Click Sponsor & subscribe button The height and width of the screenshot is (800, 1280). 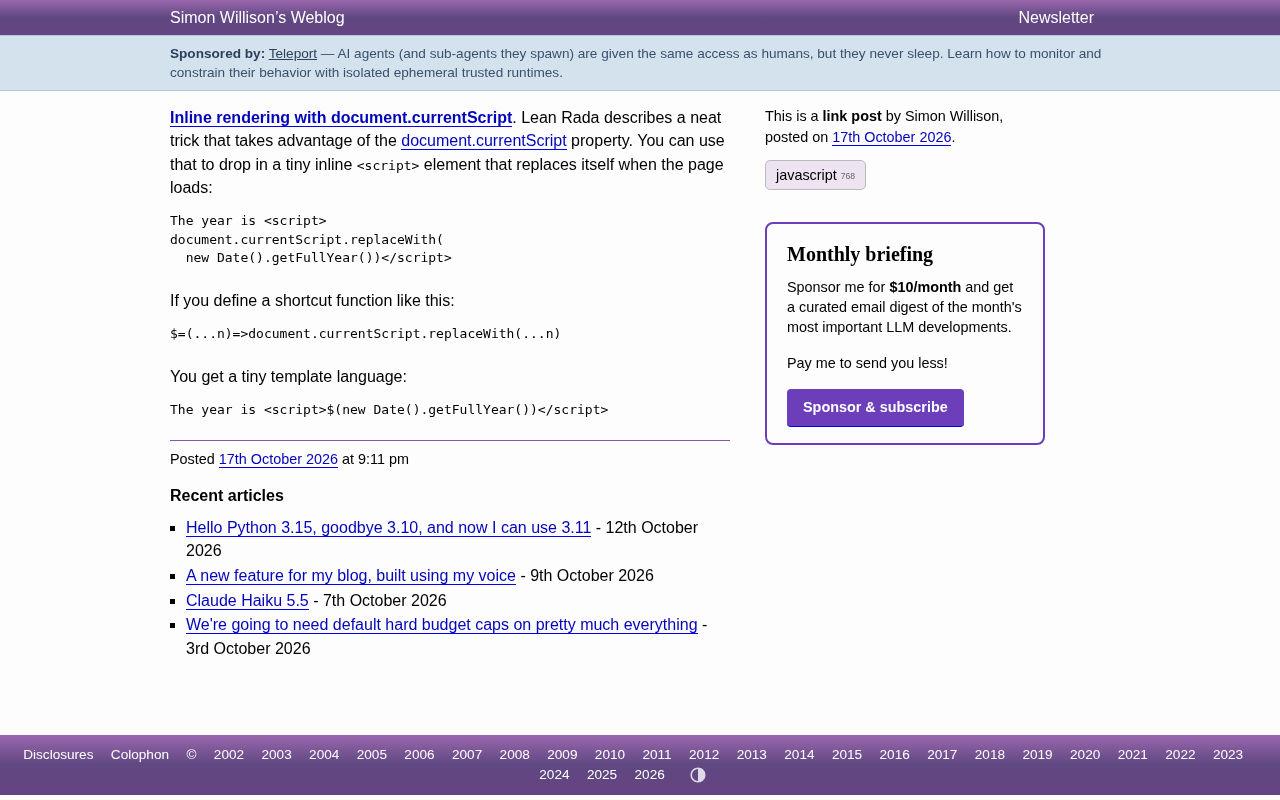pos(875,407)
